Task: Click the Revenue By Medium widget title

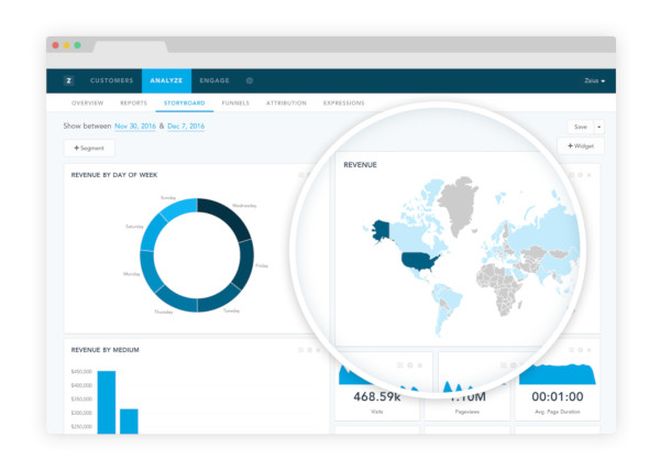Action: 105,350
